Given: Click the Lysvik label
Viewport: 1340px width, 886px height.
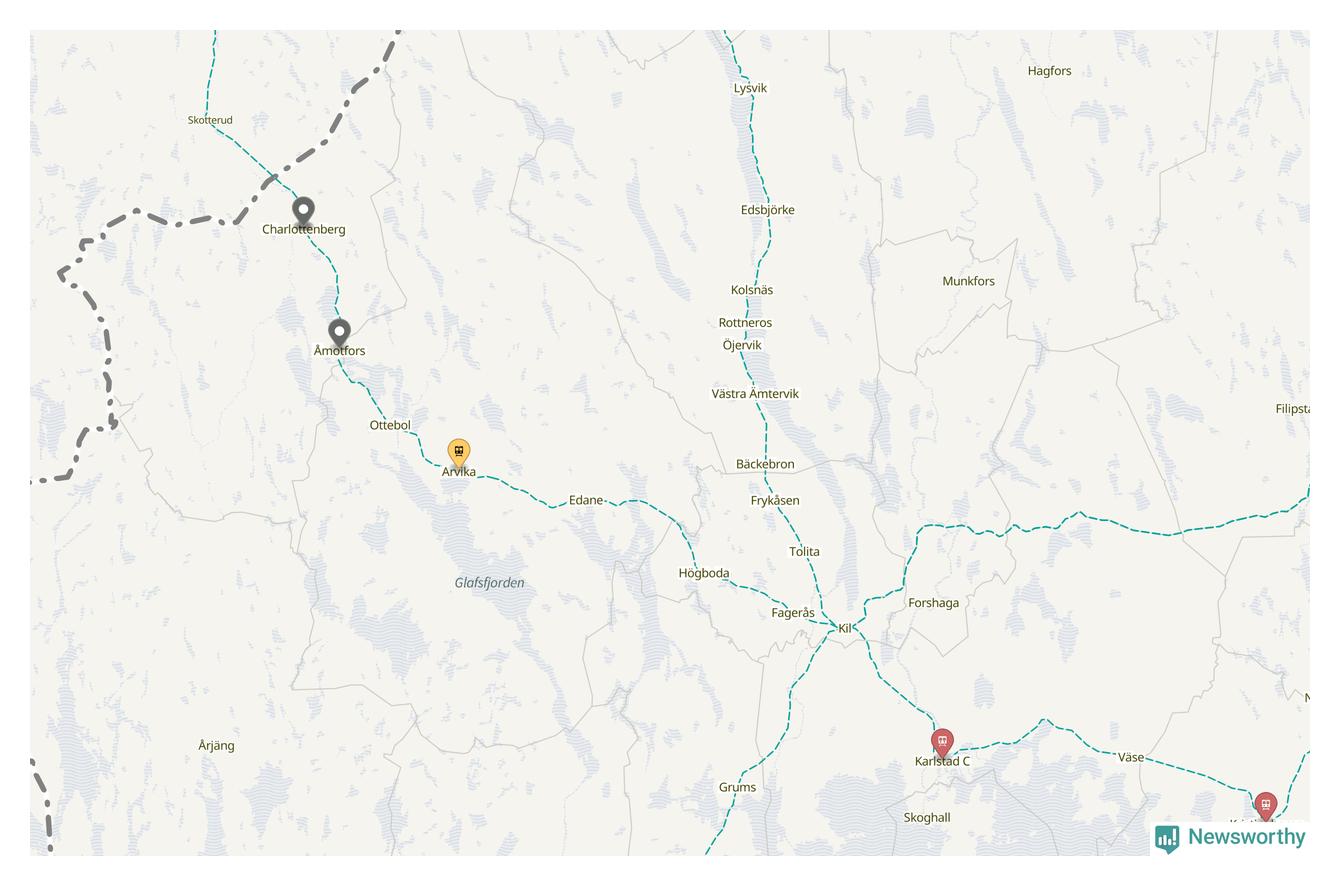Looking at the screenshot, I should [750, 88].
